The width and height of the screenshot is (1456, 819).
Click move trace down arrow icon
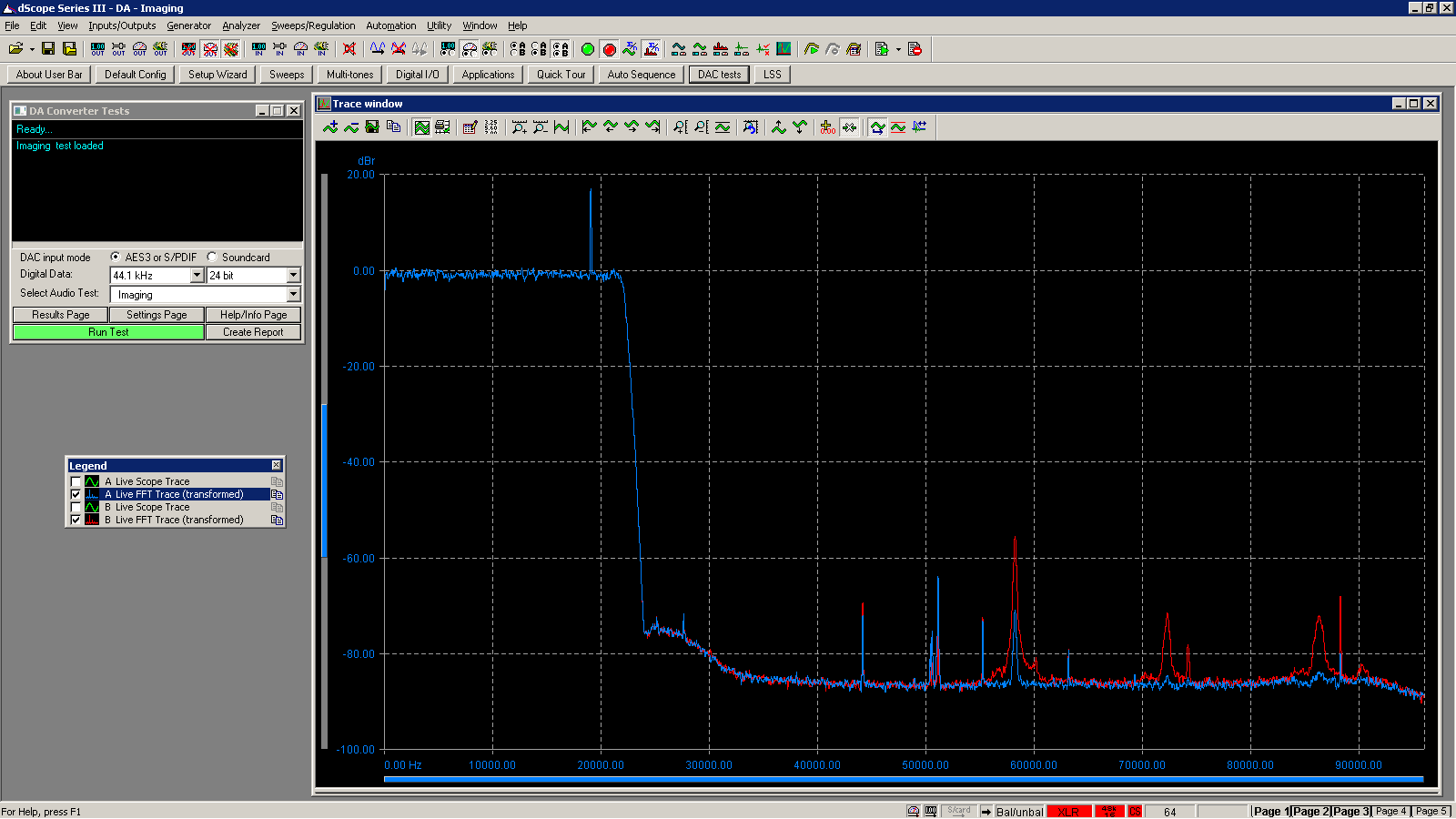[800, 127]
